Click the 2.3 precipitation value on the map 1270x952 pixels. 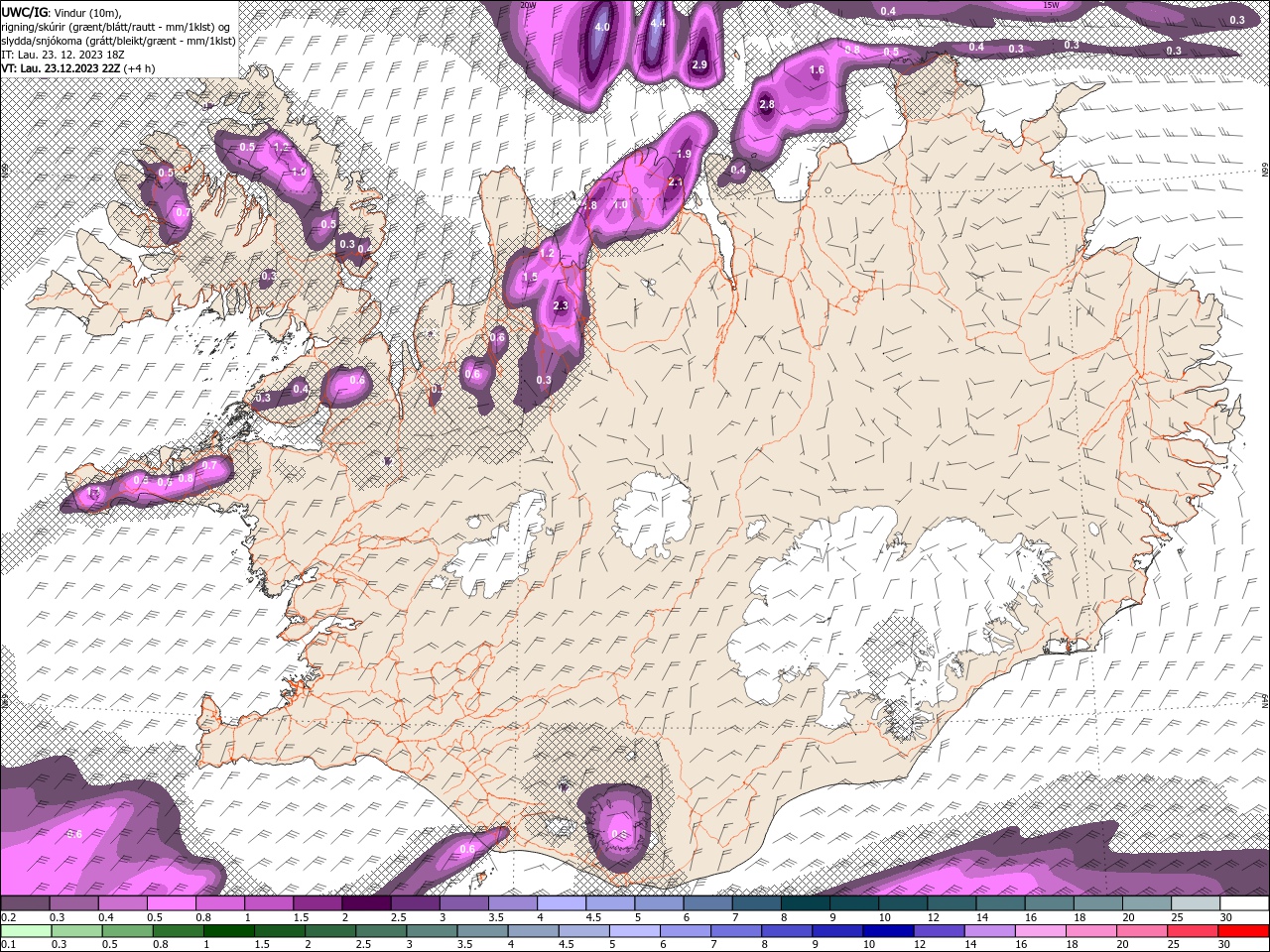561,305
